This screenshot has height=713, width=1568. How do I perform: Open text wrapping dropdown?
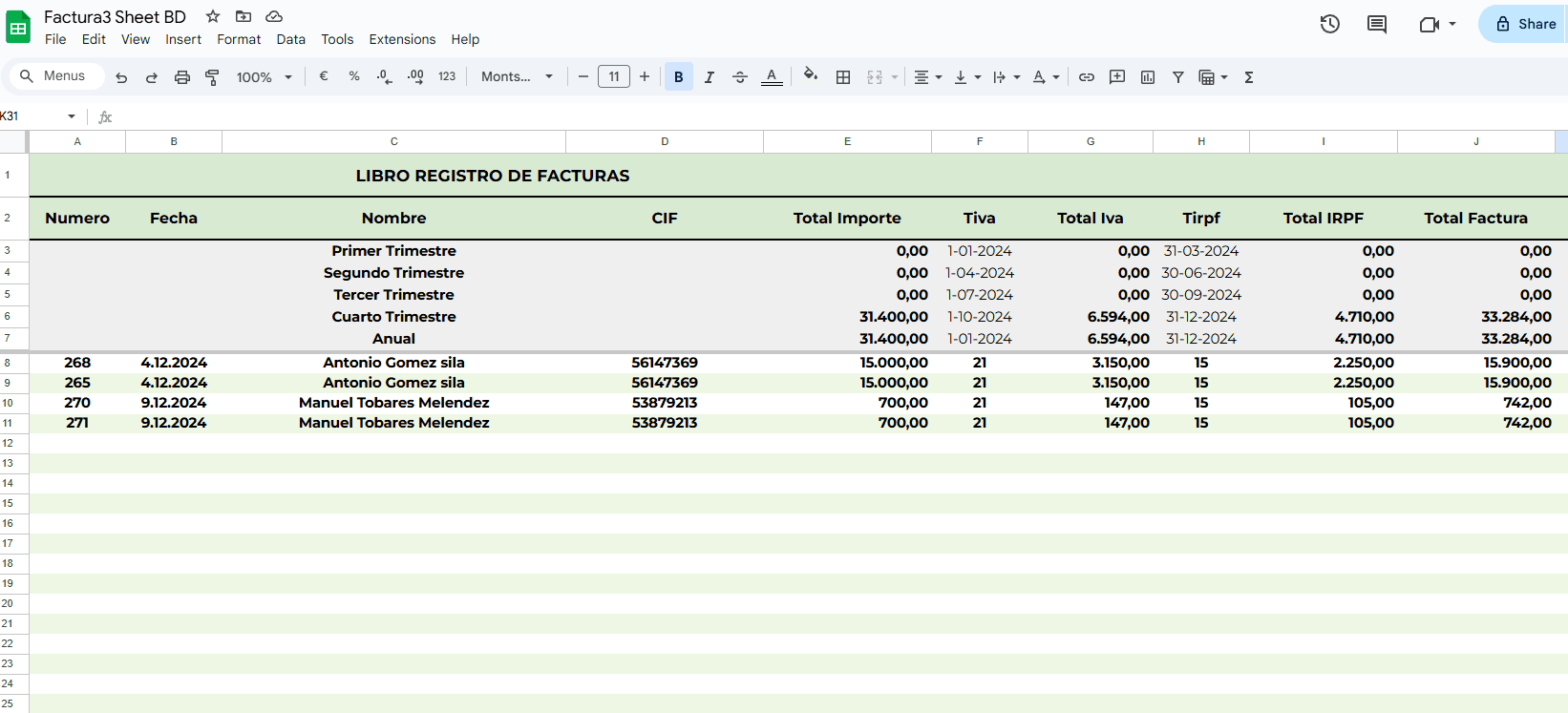(x=1006, y=77)
